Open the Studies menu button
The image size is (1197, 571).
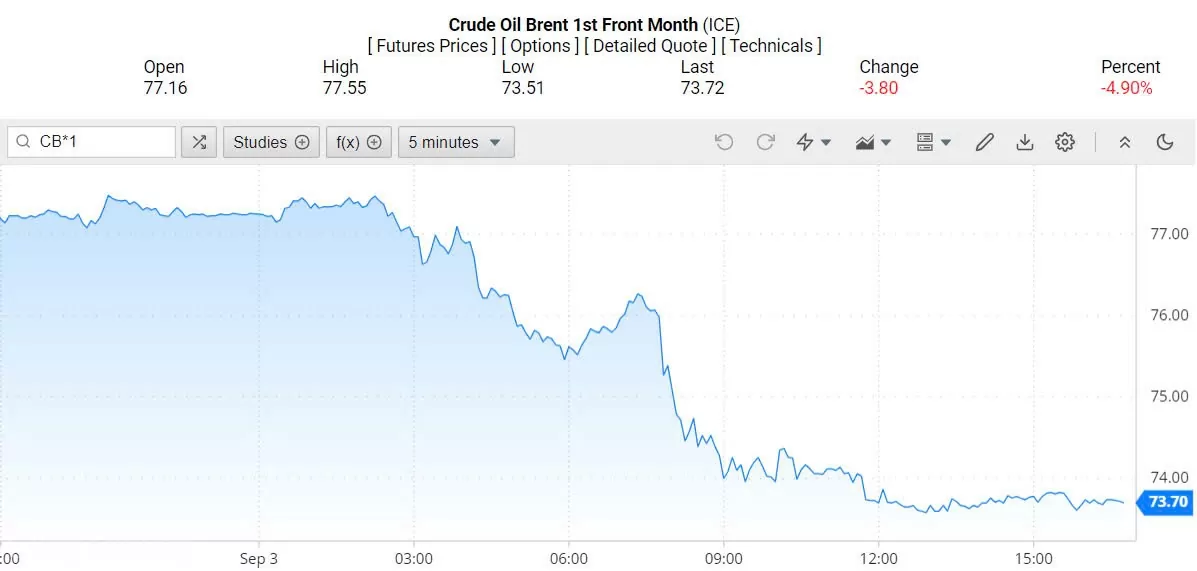point(271,142)
